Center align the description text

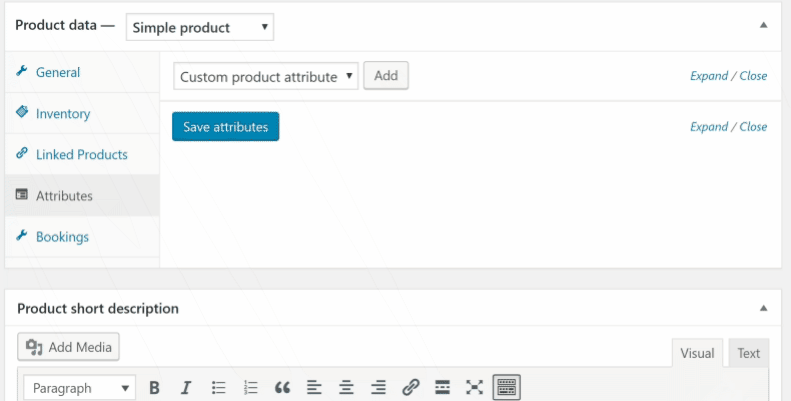click(346, 388)
